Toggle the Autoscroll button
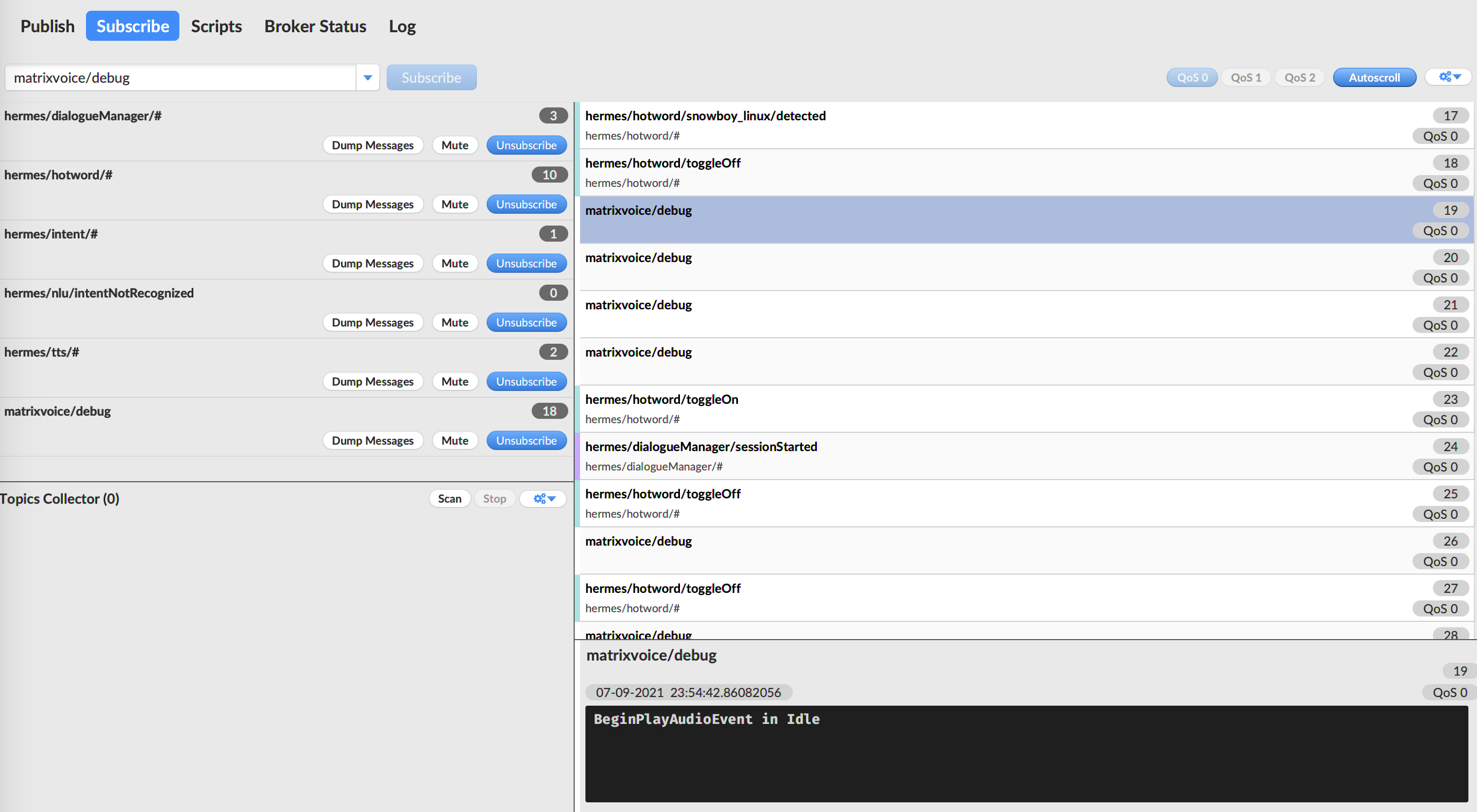The image size is (1477, 812). pyautogui.click(x=1374, y=77)
